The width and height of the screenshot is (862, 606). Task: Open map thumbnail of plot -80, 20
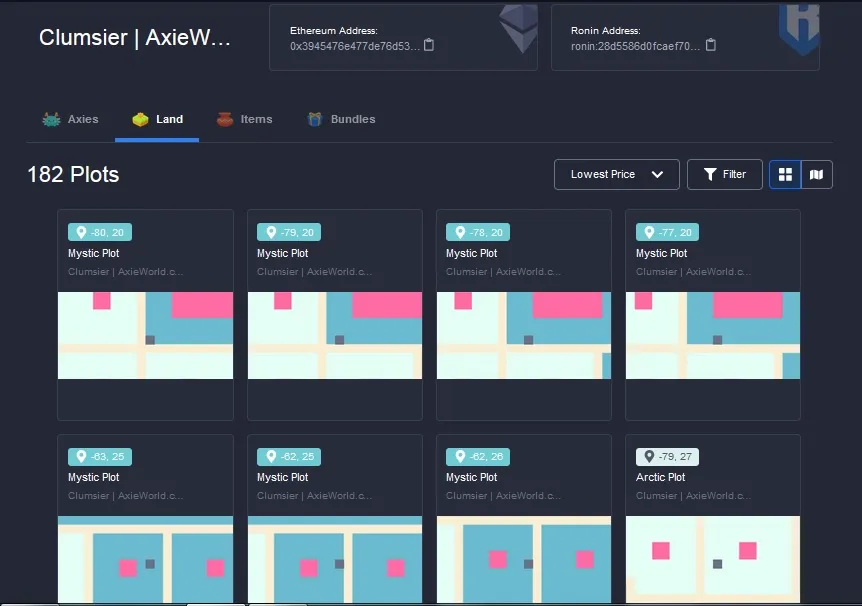(146, 335)
